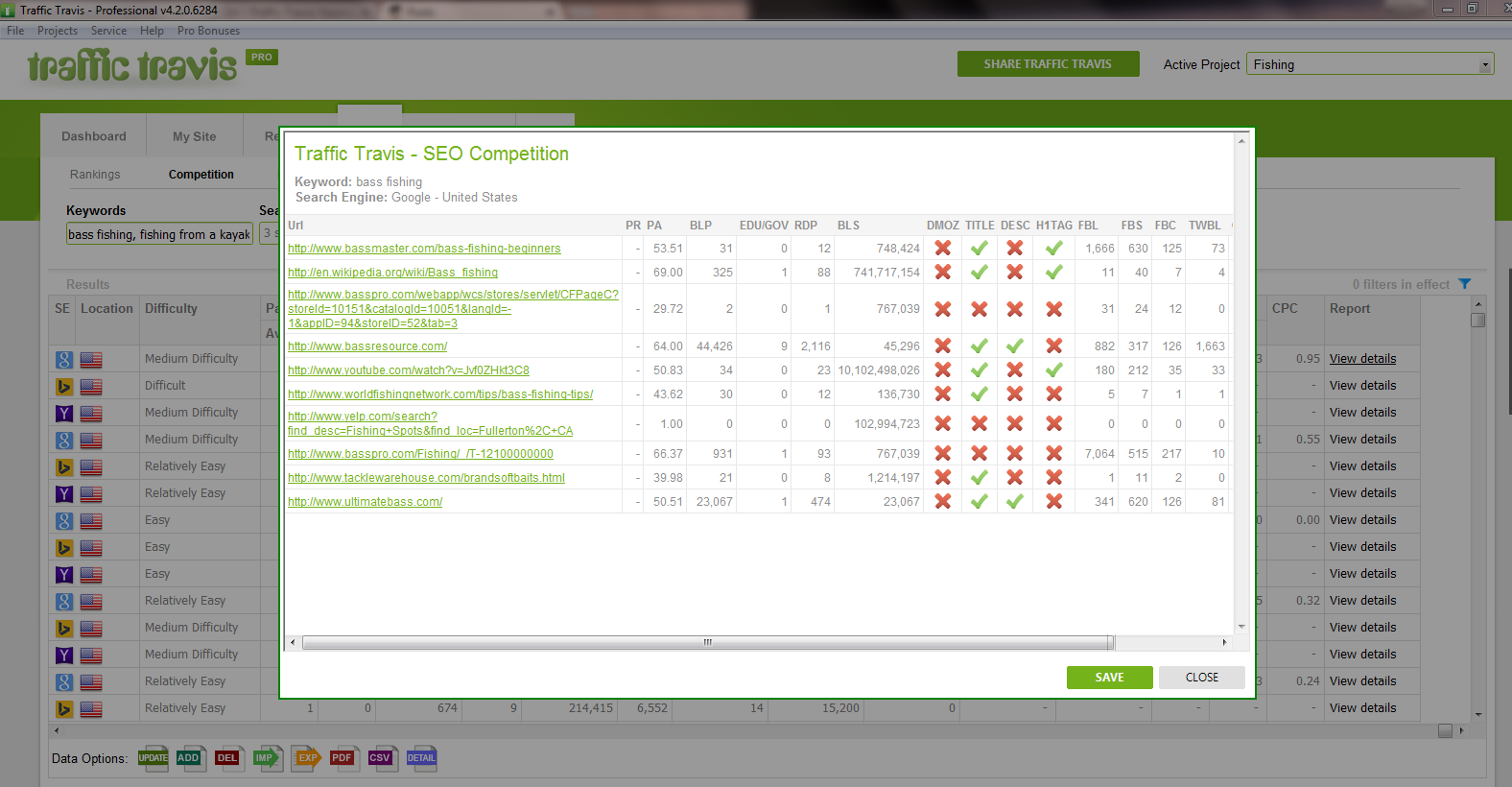Open the bassresource.com link
Screen dimensions: 1512x787
(x=367, y=346)
